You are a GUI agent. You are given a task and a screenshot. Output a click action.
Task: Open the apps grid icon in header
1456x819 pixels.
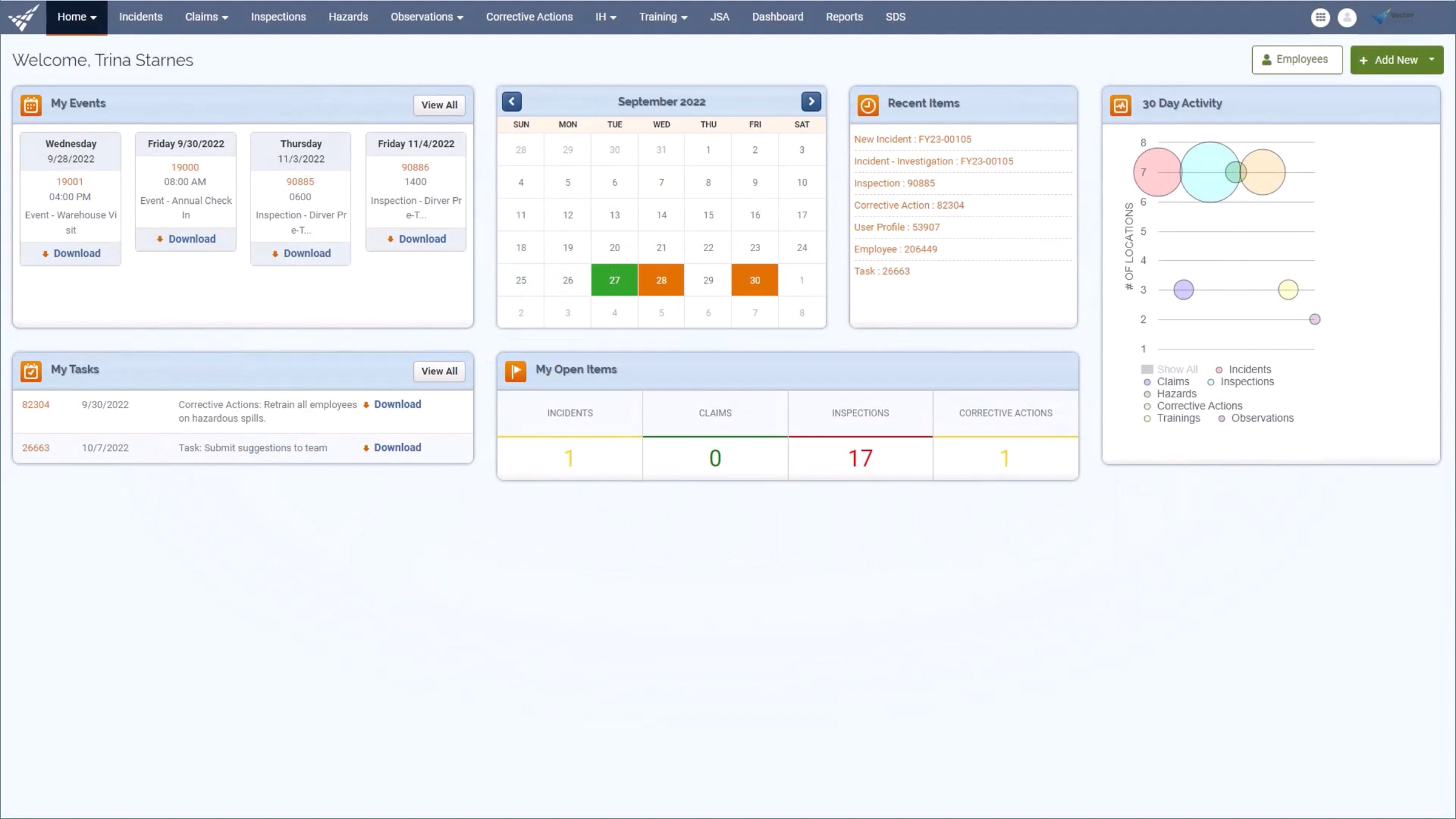(x=1320, y=18)
